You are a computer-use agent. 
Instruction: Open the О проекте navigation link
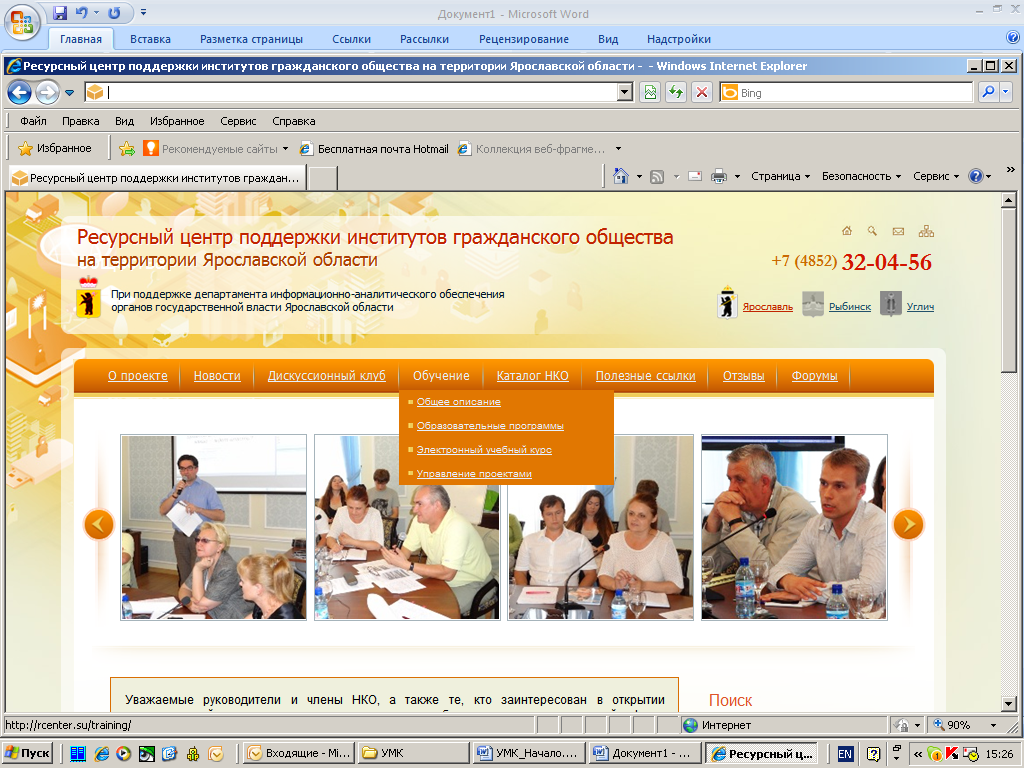coord(138,376)
